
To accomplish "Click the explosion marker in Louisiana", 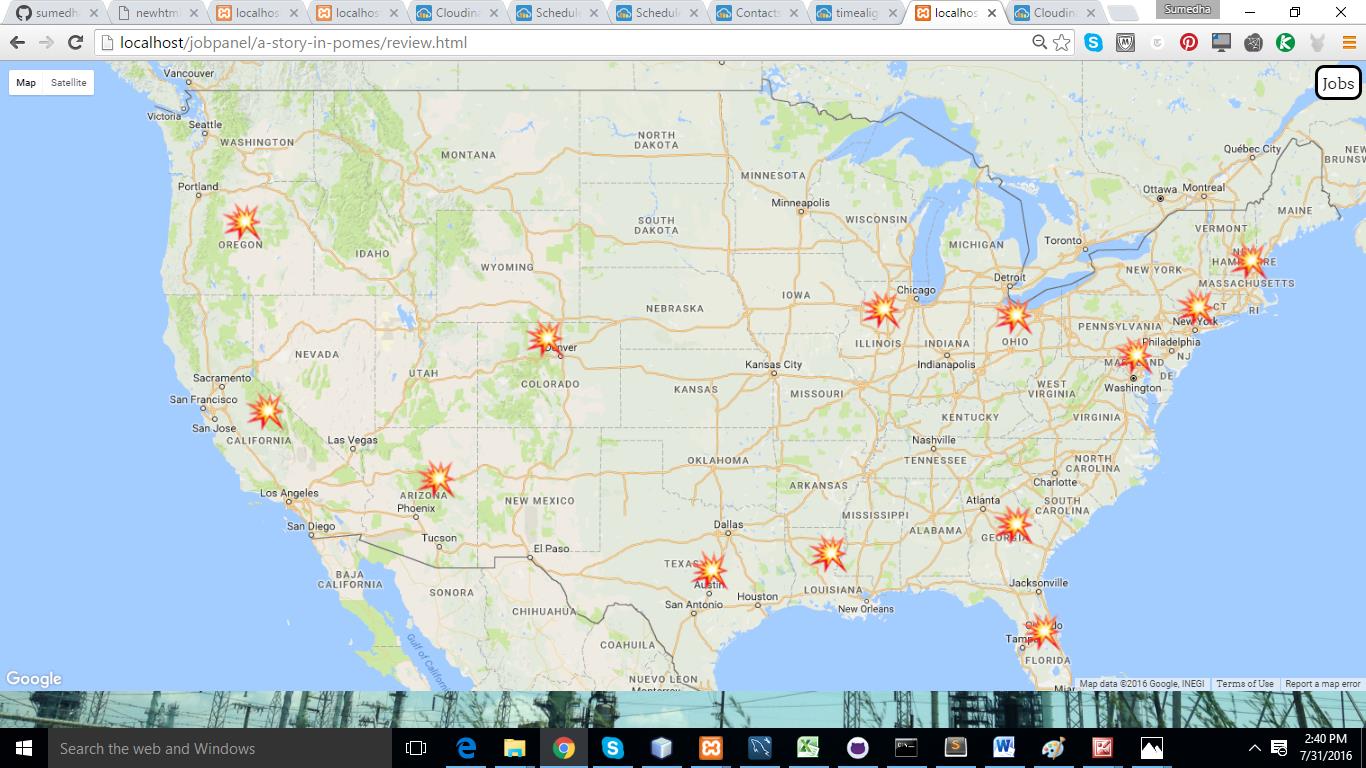I will 829,552.
